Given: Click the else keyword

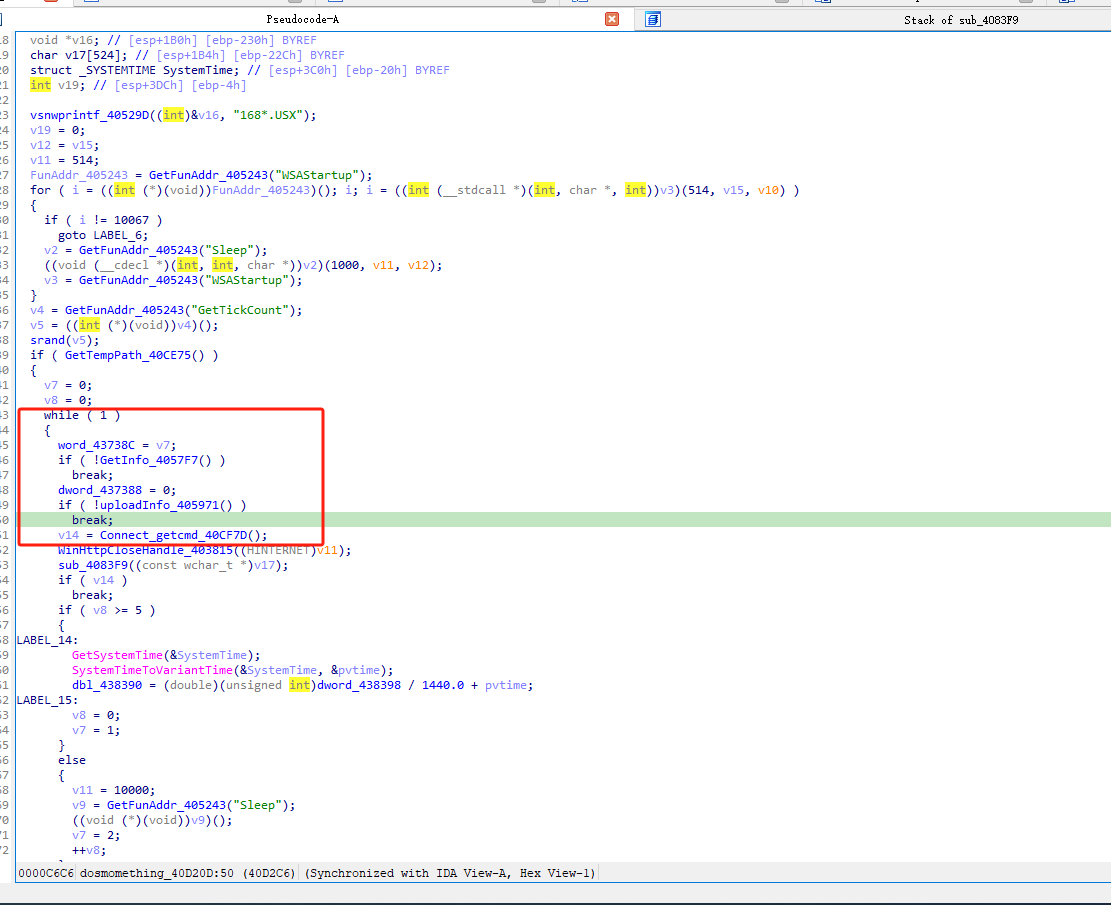Looking at the screenshot, I should click(72, 760).
